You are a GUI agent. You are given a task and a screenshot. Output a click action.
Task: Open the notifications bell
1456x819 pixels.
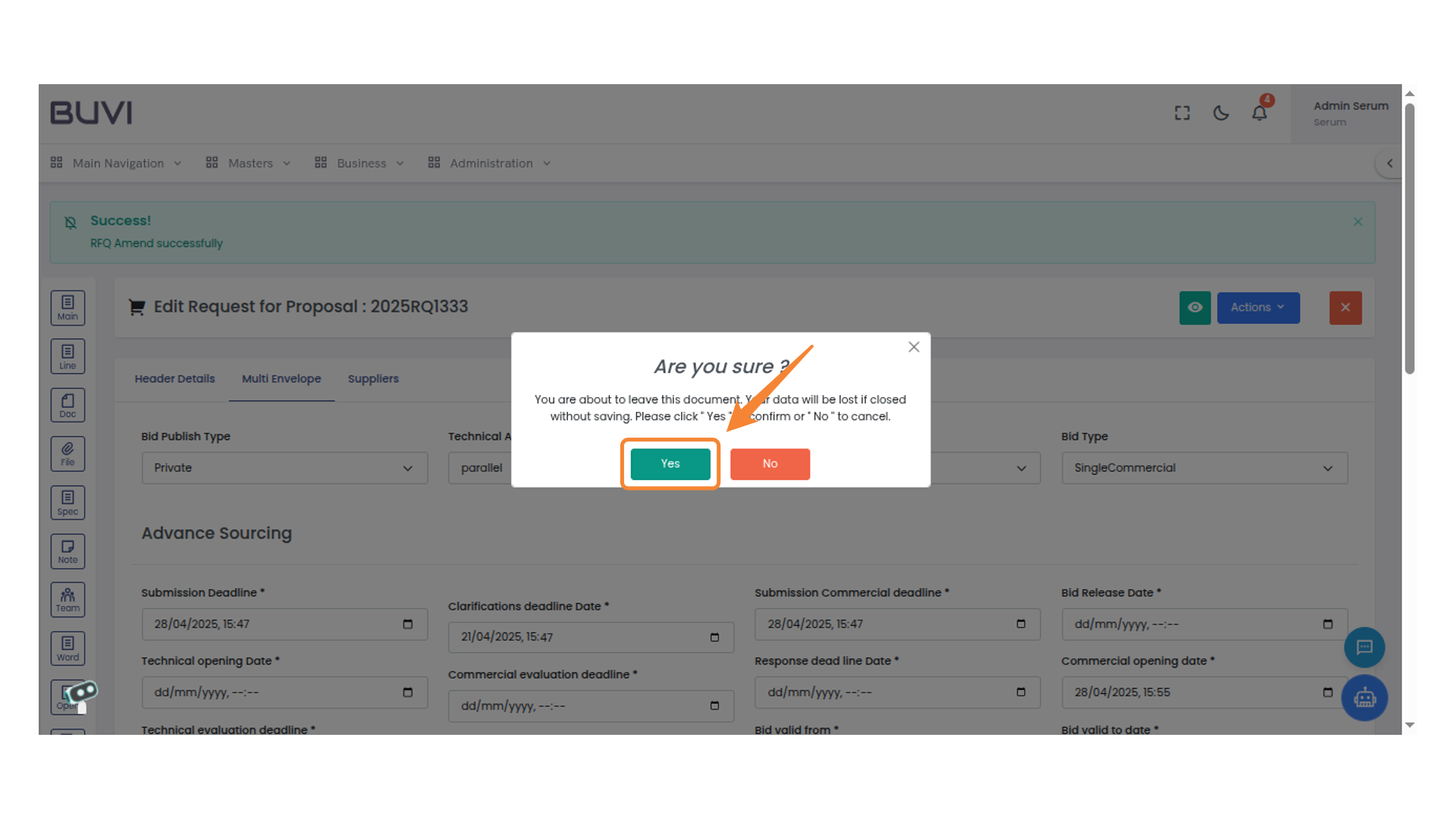1260,112
